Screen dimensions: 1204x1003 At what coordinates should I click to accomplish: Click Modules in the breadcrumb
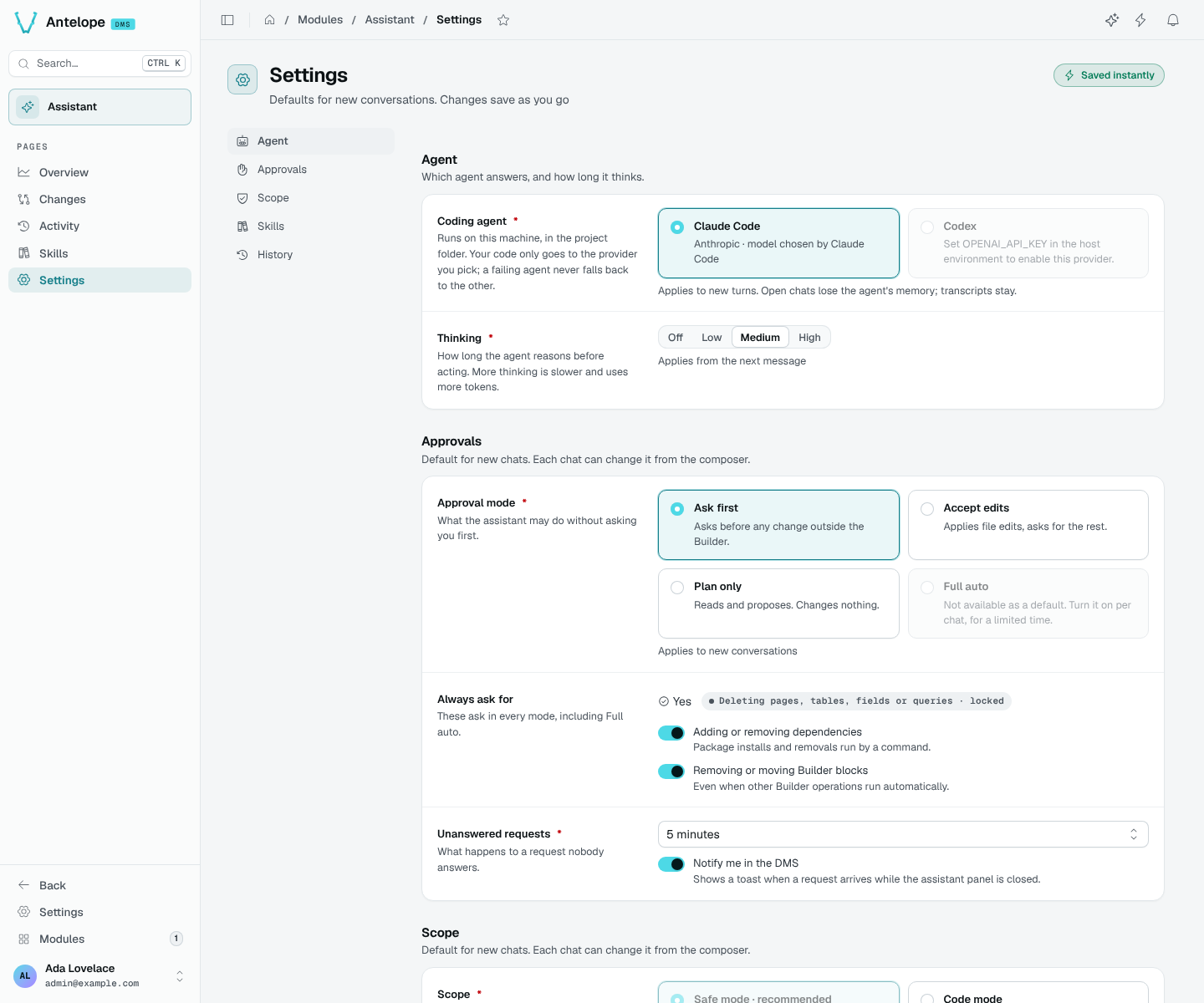pos(320,20)
